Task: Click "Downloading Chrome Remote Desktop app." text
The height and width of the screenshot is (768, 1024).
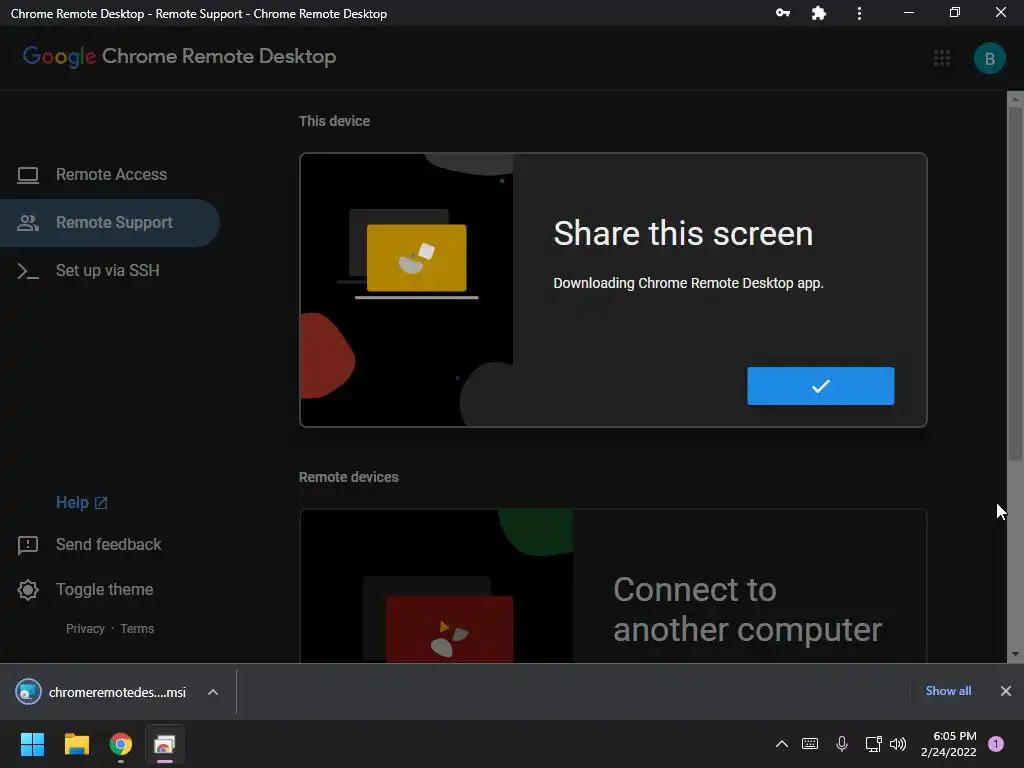Action: [x=688, y=283]
